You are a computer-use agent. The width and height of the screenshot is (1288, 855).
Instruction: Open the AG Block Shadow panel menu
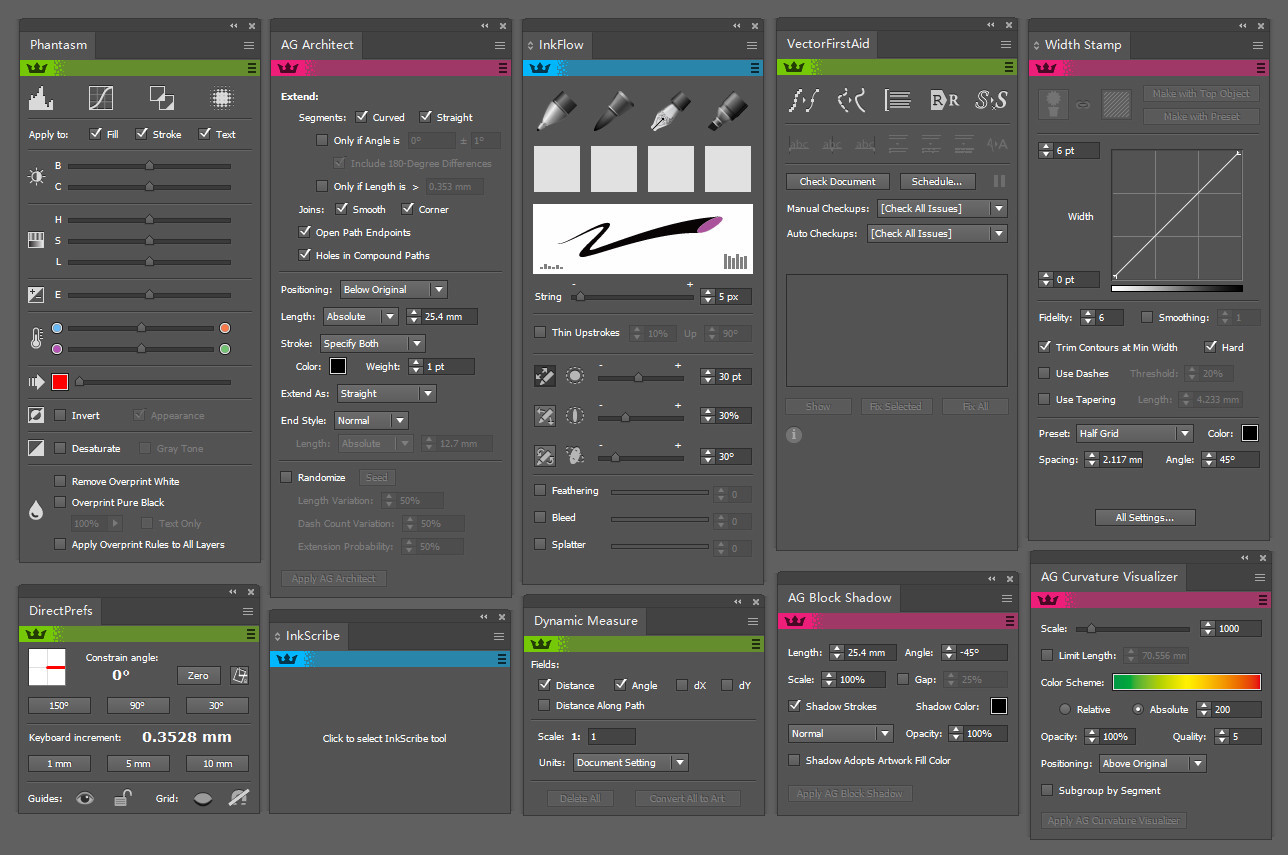coord(1006,598)
